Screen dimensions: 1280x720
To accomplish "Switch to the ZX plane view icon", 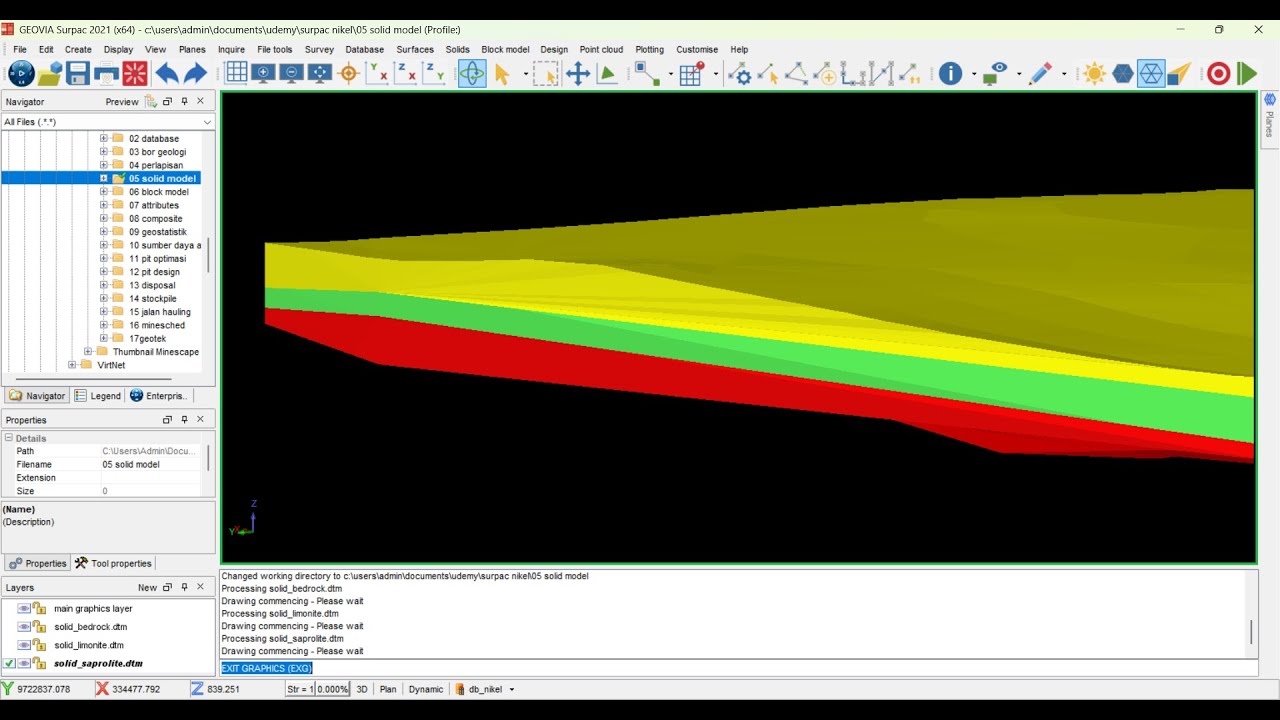I will pyautogui.click(x=405, y=73).
